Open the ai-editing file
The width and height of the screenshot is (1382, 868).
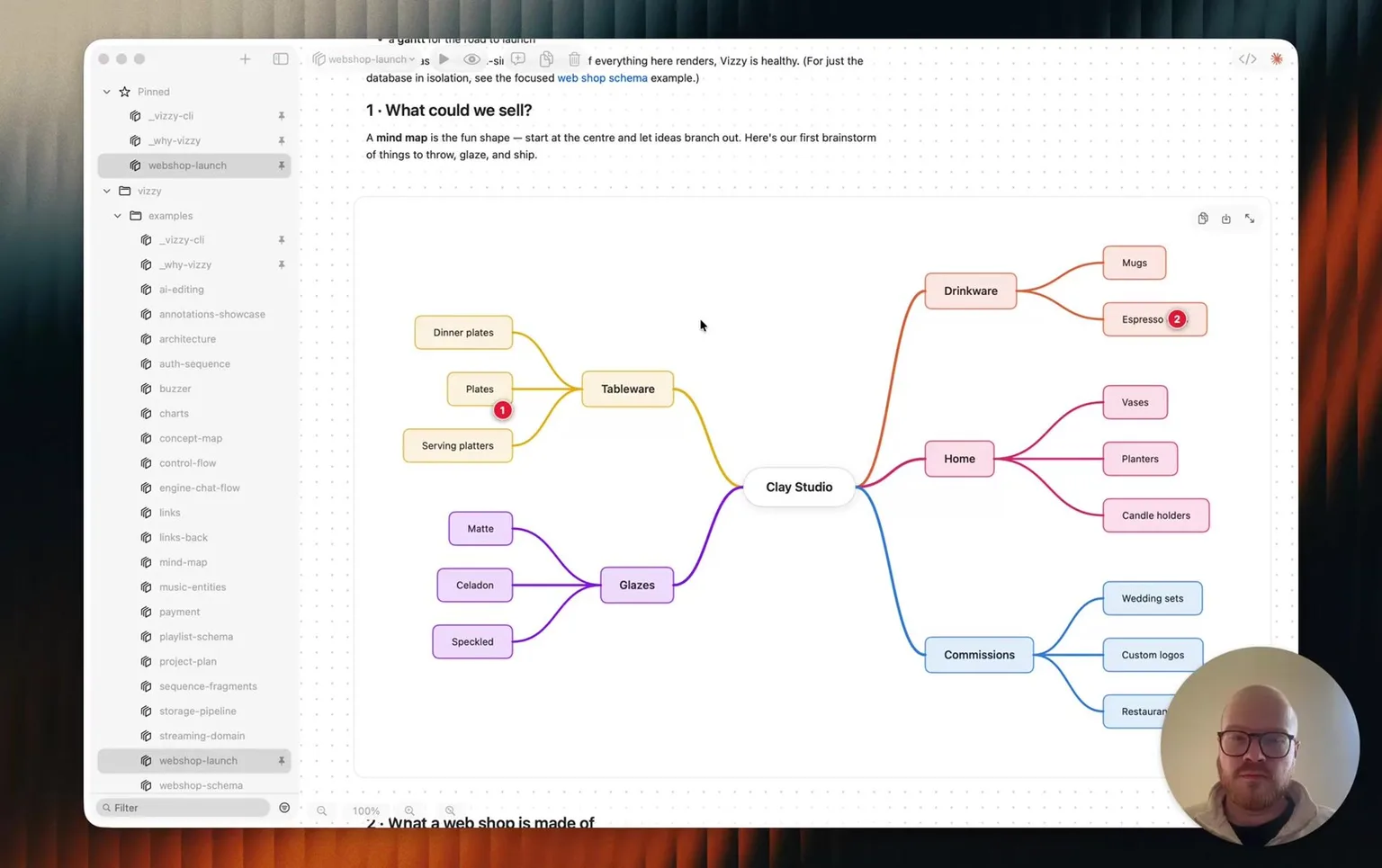(x=182, y=290)
